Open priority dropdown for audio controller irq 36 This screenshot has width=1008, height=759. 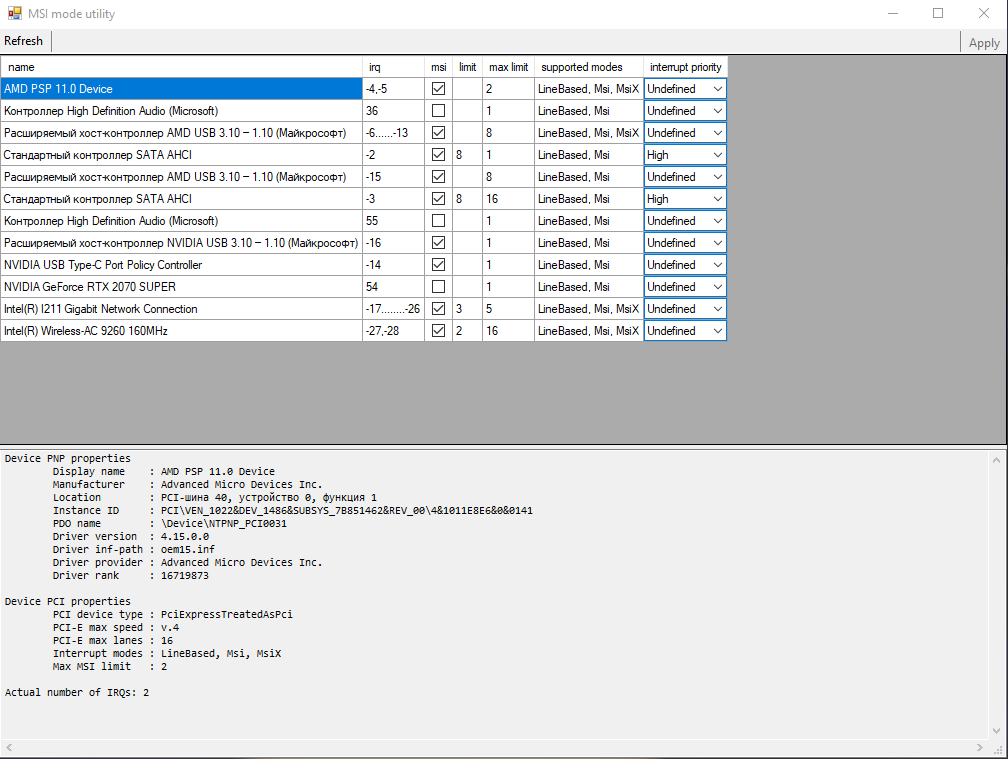(x=685, y=111)
